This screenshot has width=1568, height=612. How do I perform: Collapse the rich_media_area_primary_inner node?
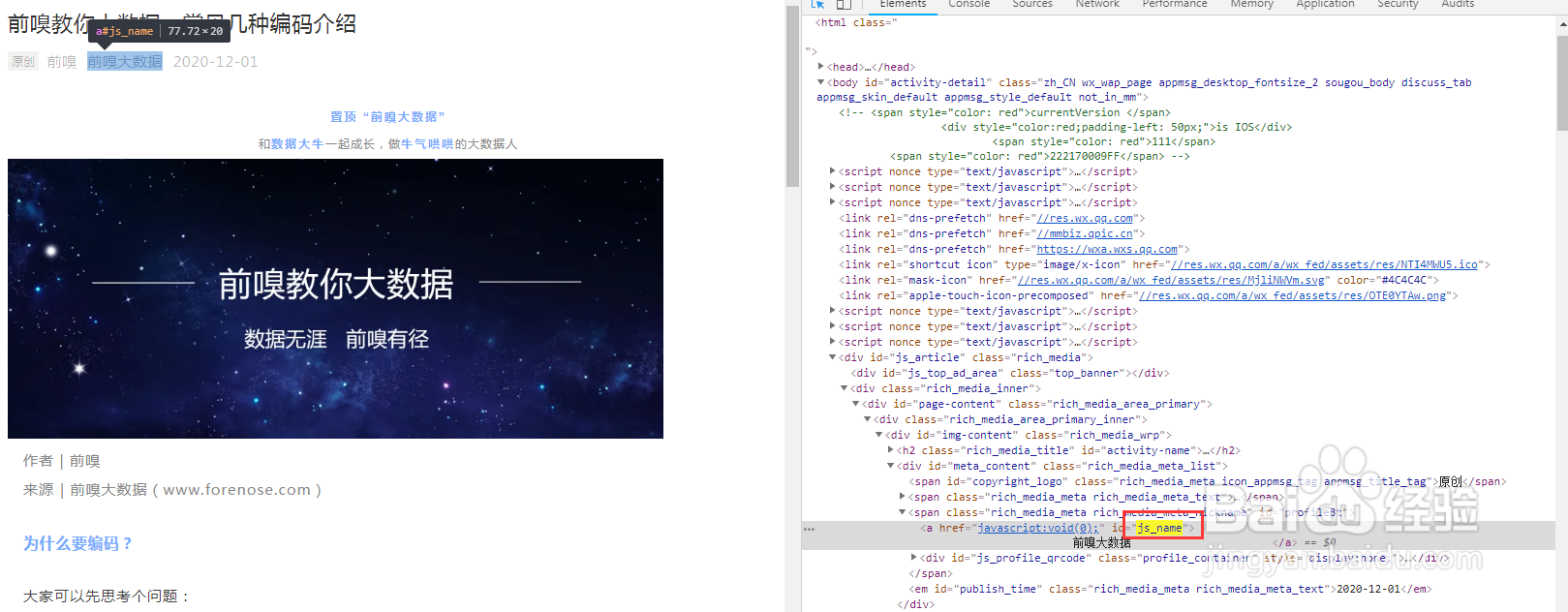(867, 419)
